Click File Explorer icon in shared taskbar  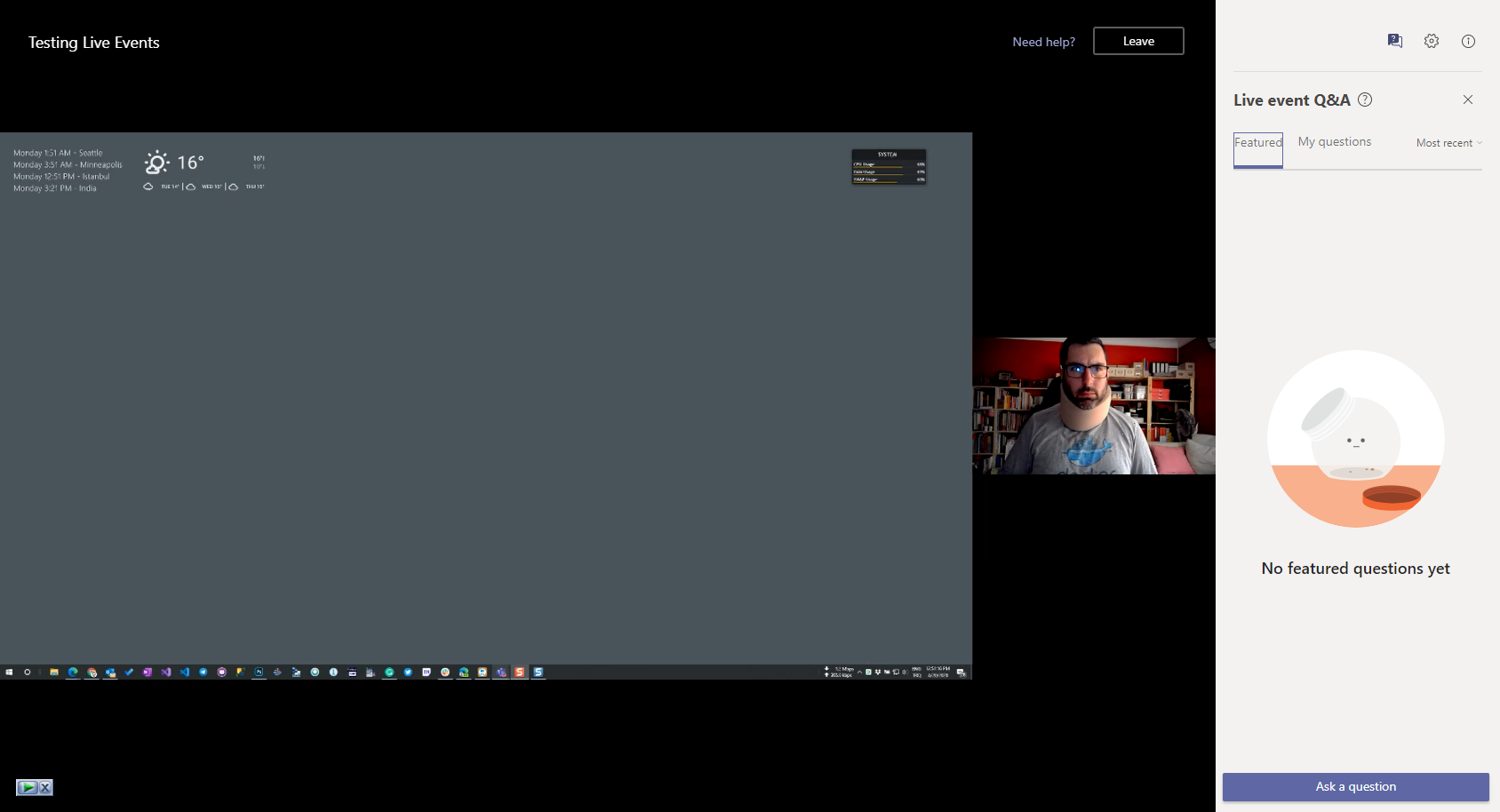click(54, 673)
